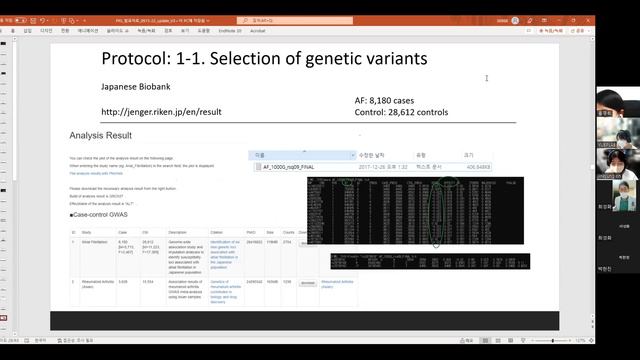Click the Atrial Fibrillation citation link in table

225,255
